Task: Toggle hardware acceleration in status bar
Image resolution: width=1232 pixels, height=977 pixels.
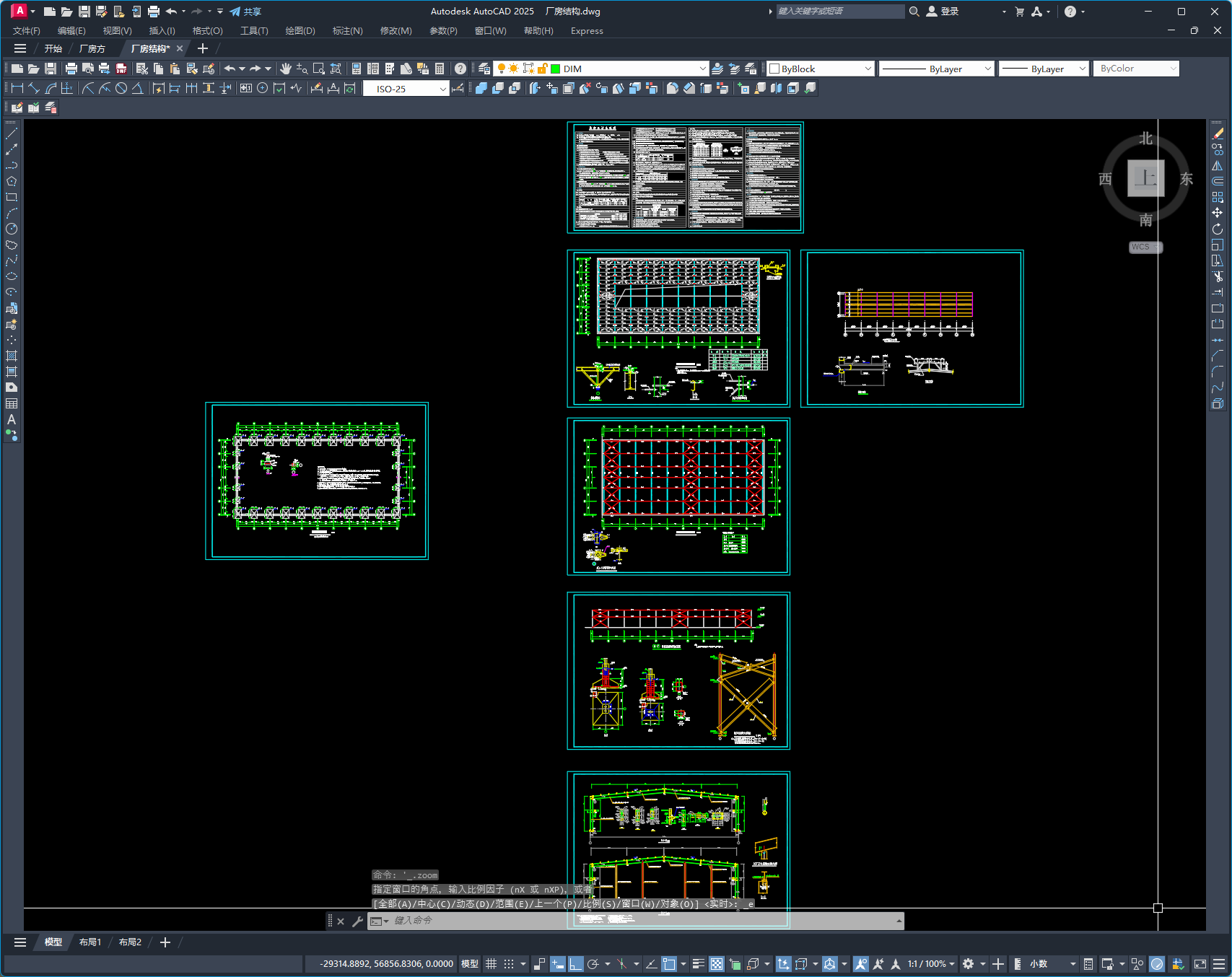Action: [1157, 964]
